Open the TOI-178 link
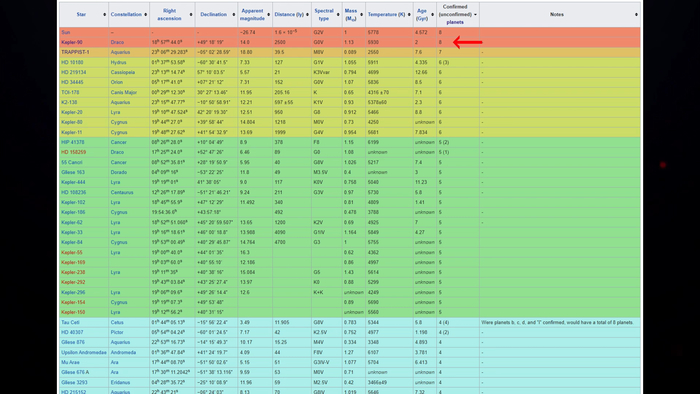Image resolution: width=700 pixels, height=394 pixels. click(70, 92)
